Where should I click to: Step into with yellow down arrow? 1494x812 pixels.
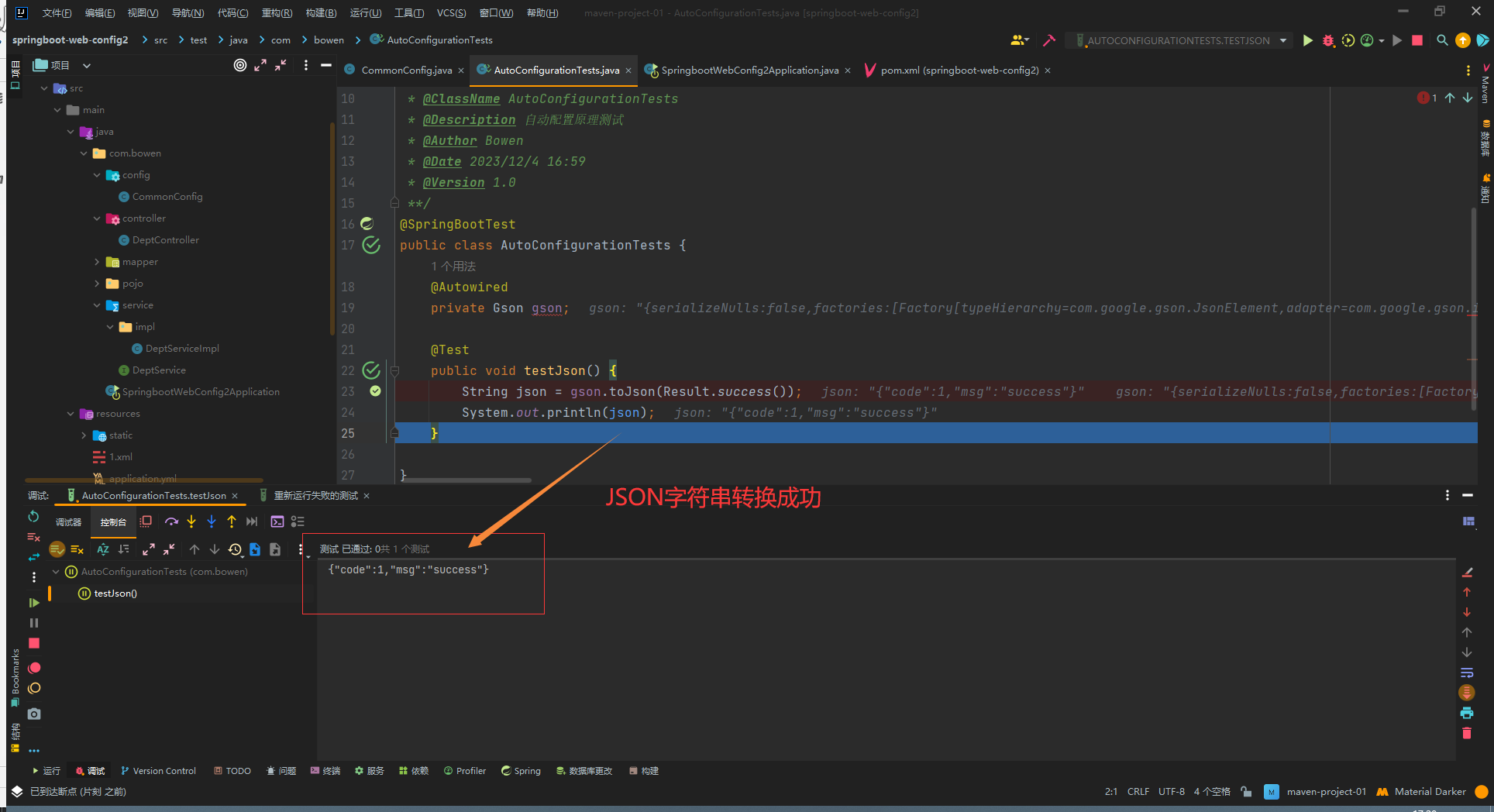(x=191, y=521)
